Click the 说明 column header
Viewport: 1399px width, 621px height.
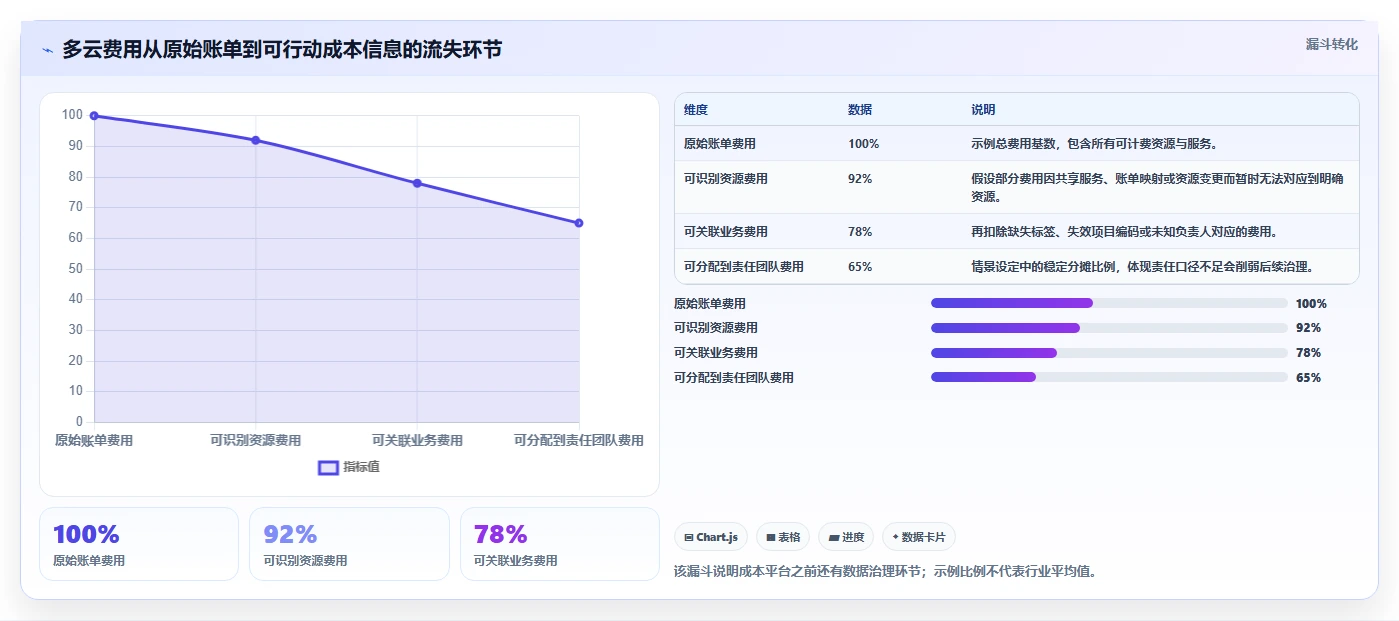[983, 110]
